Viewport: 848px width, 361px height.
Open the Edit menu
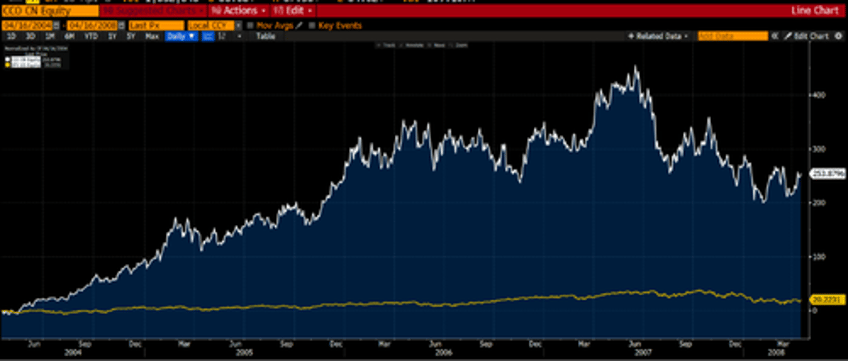point(293,10)
